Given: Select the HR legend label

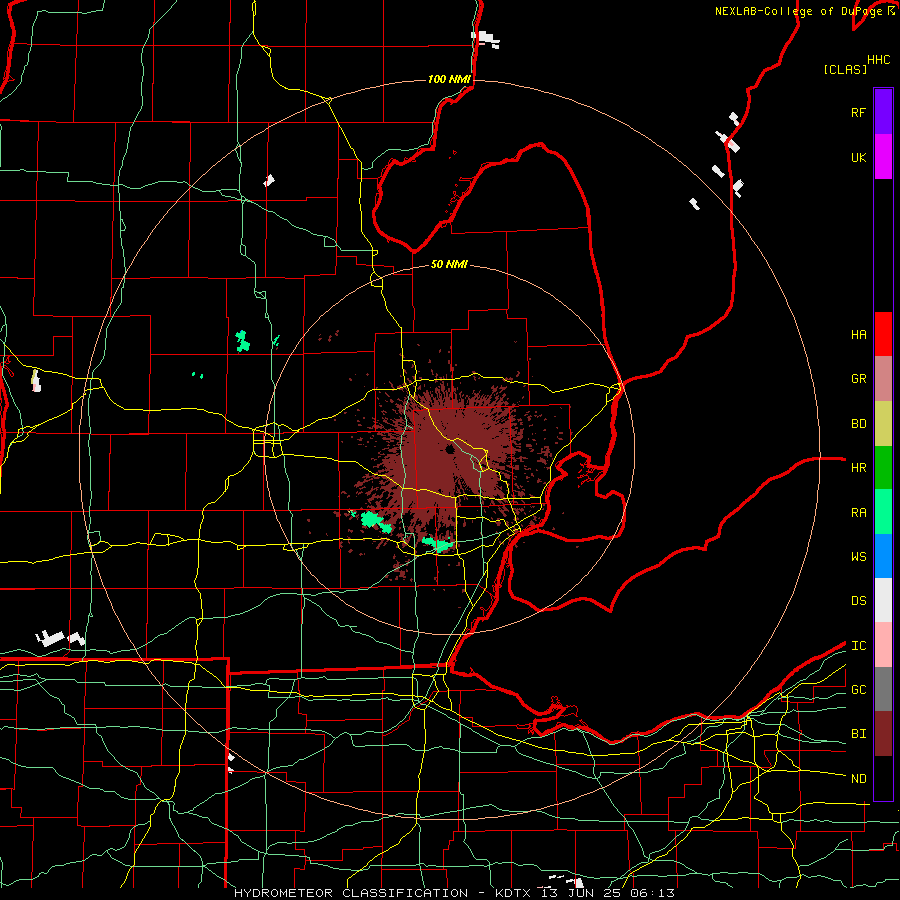Looking at the screenshot, I should click(x=858, y=468).
